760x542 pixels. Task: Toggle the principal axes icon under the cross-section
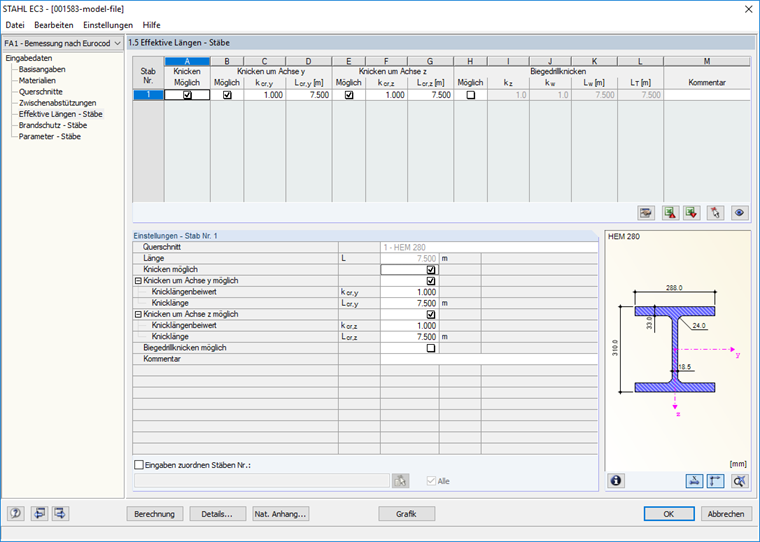click(715, 480)
